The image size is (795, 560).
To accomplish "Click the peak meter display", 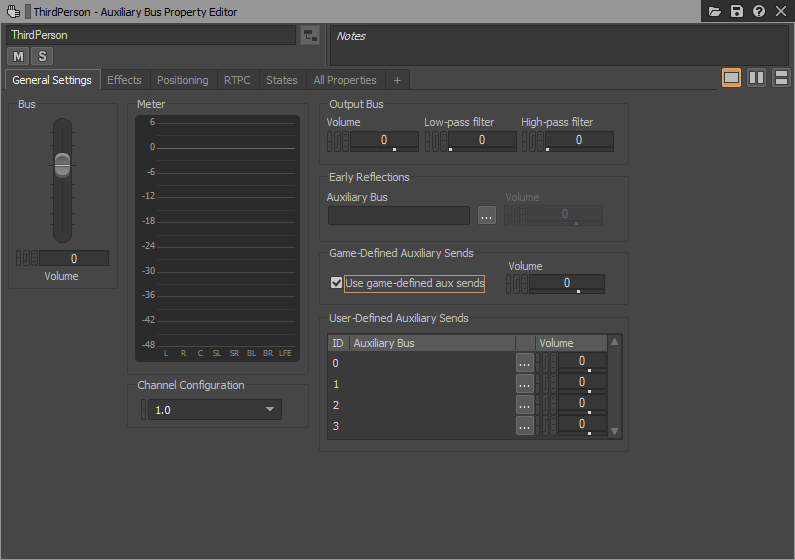I will 218,238.
